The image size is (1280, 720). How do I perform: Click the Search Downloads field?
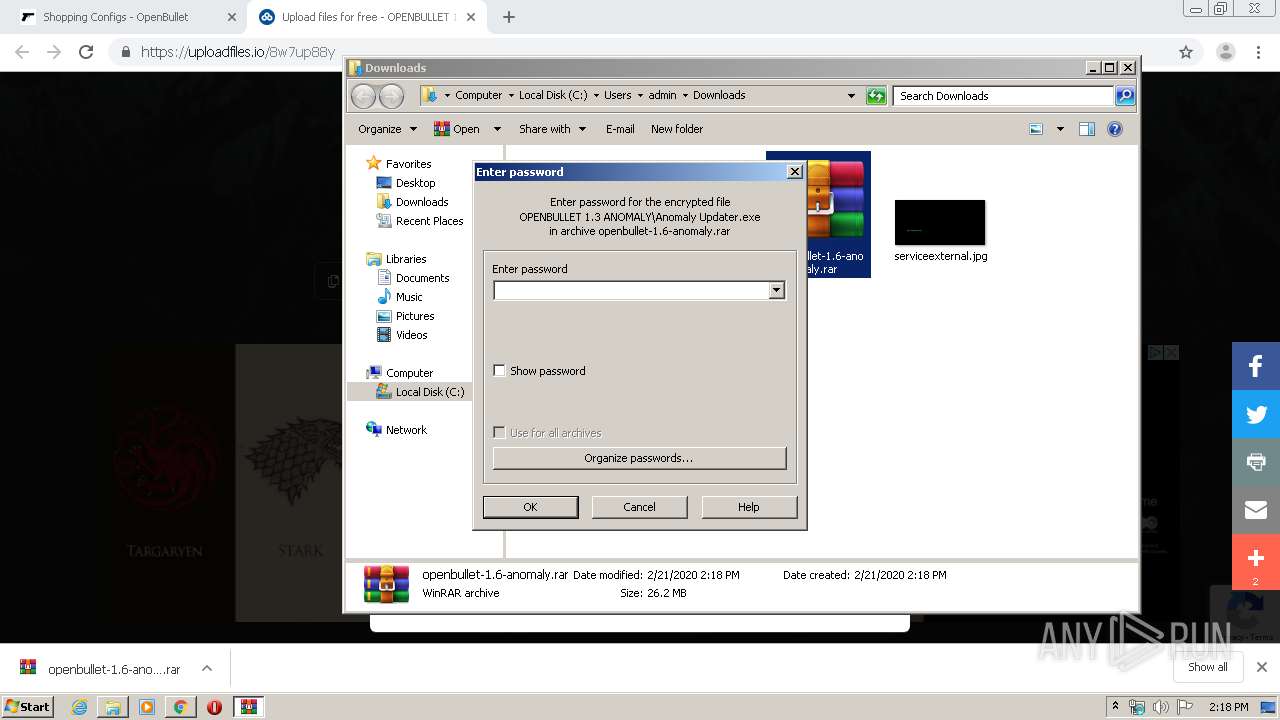(1003, 96)
